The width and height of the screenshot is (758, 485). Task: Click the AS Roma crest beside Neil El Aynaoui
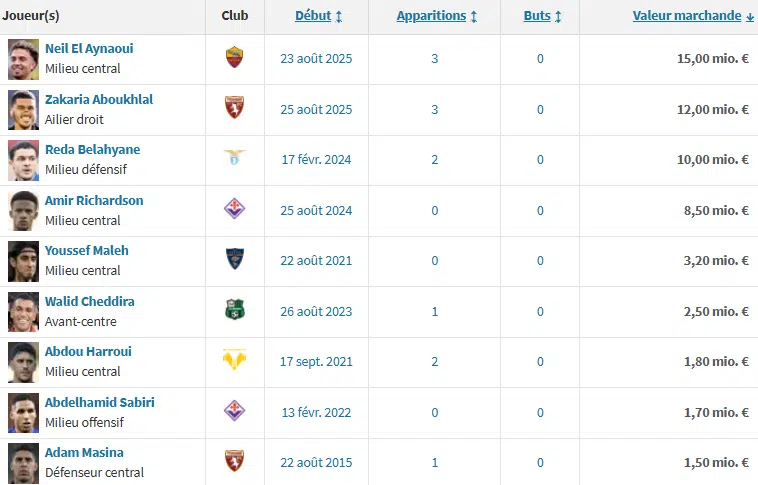(234, 58)
